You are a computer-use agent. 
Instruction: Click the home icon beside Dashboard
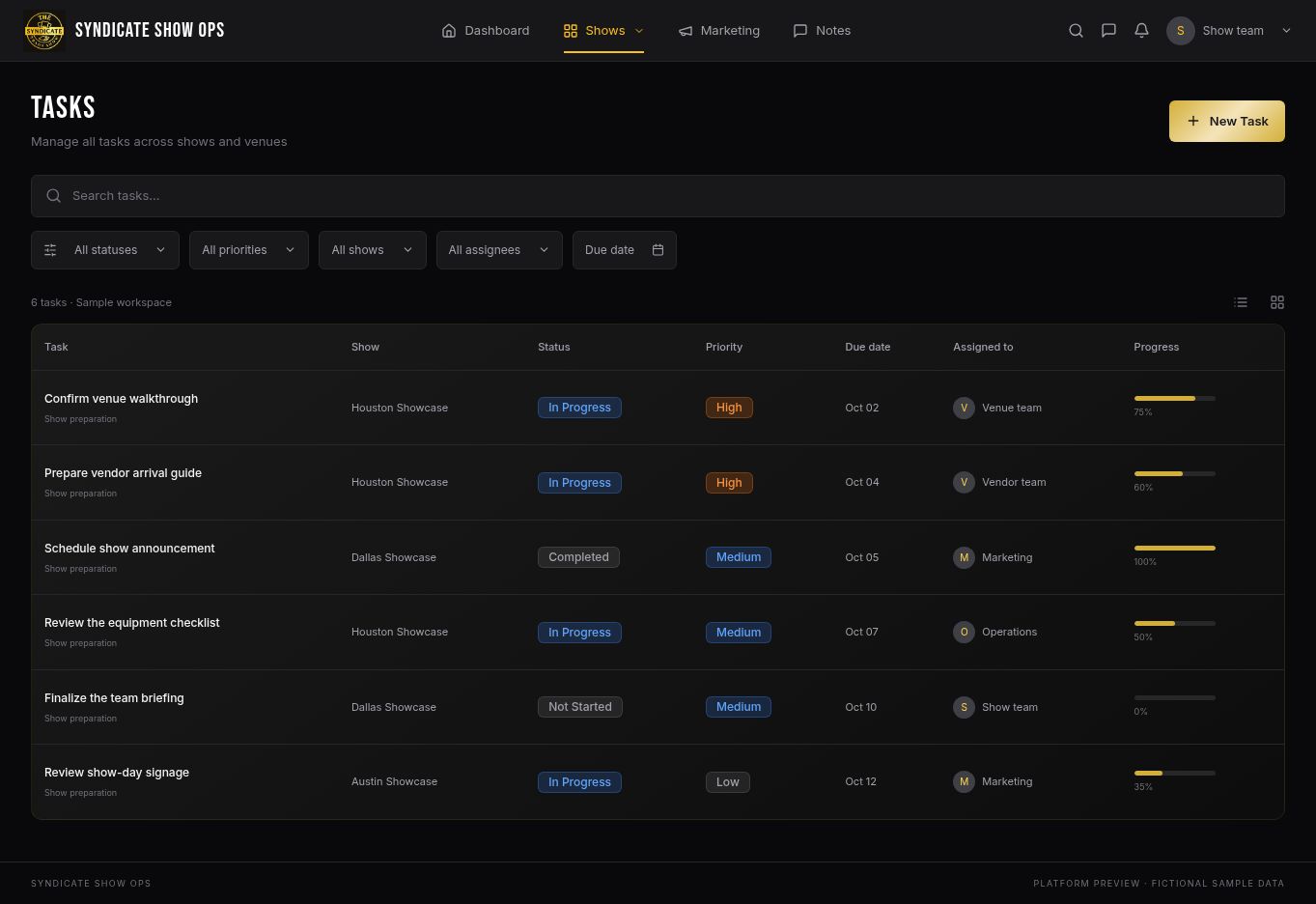(x=449, y=31)
